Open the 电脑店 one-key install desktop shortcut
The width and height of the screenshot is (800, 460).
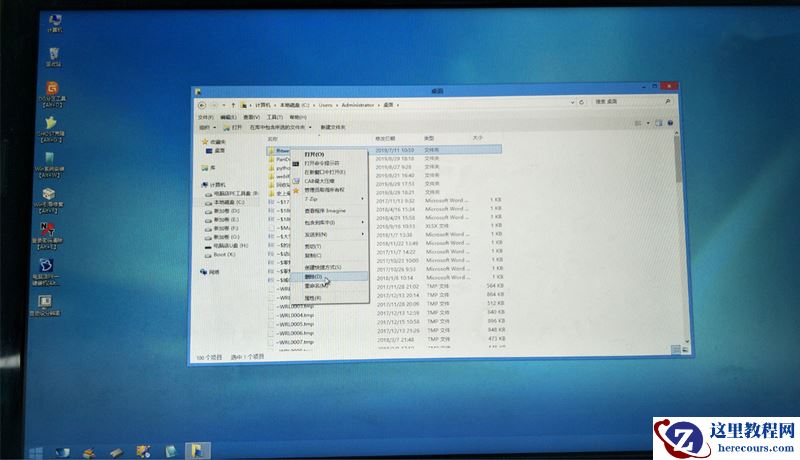tap(46, 271)
